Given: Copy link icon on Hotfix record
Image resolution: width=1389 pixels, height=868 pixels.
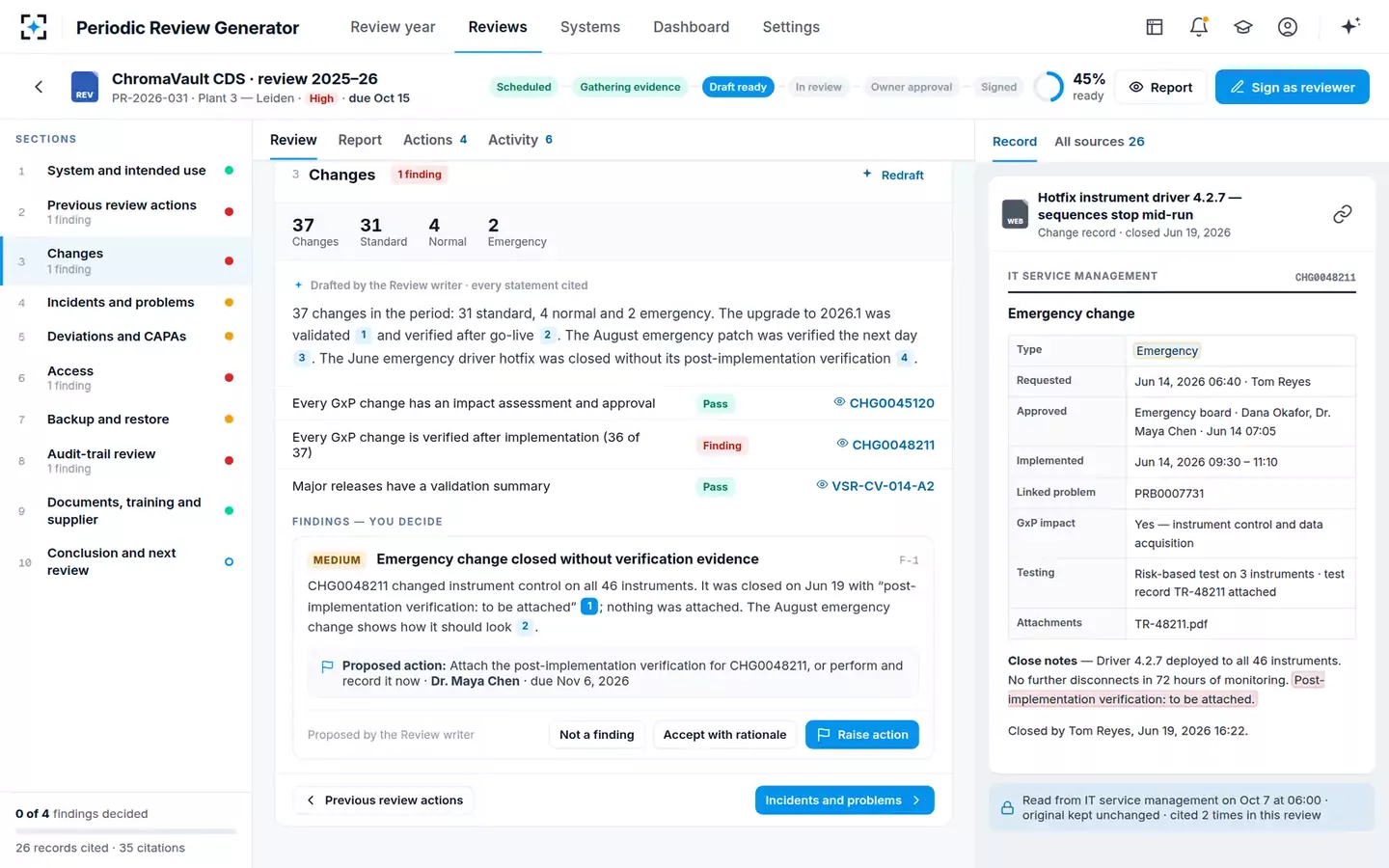Looking at the screenshot, I should [1343, 214].
